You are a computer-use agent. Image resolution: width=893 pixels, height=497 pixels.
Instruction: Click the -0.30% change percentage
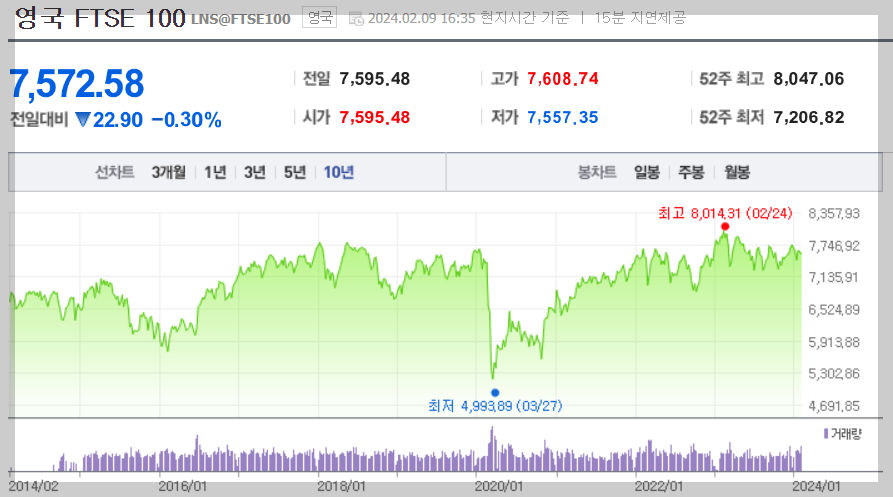click(x=186, y=120)
